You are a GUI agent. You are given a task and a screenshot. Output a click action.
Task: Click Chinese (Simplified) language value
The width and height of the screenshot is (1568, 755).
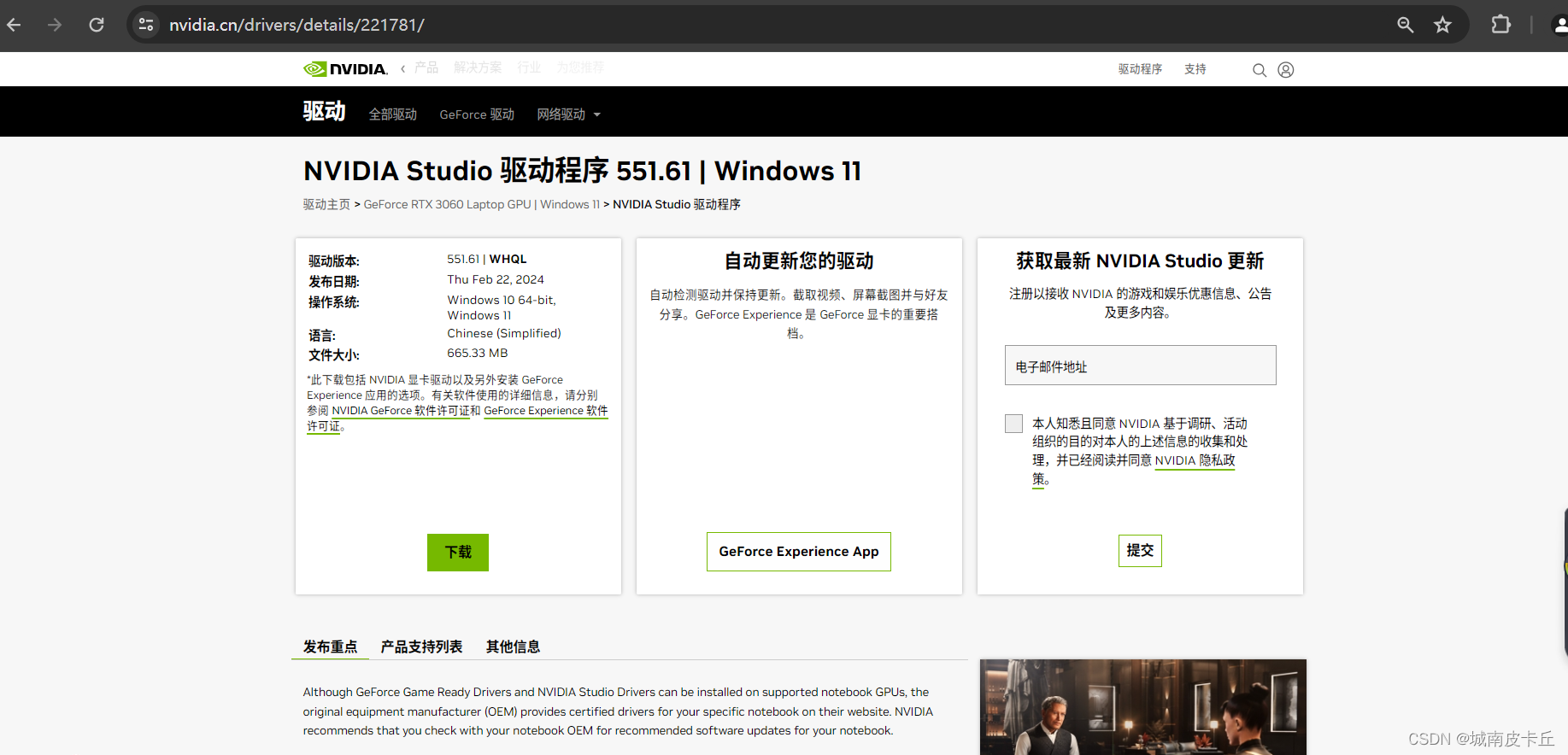pyautogui.click(x=504, y=333)
